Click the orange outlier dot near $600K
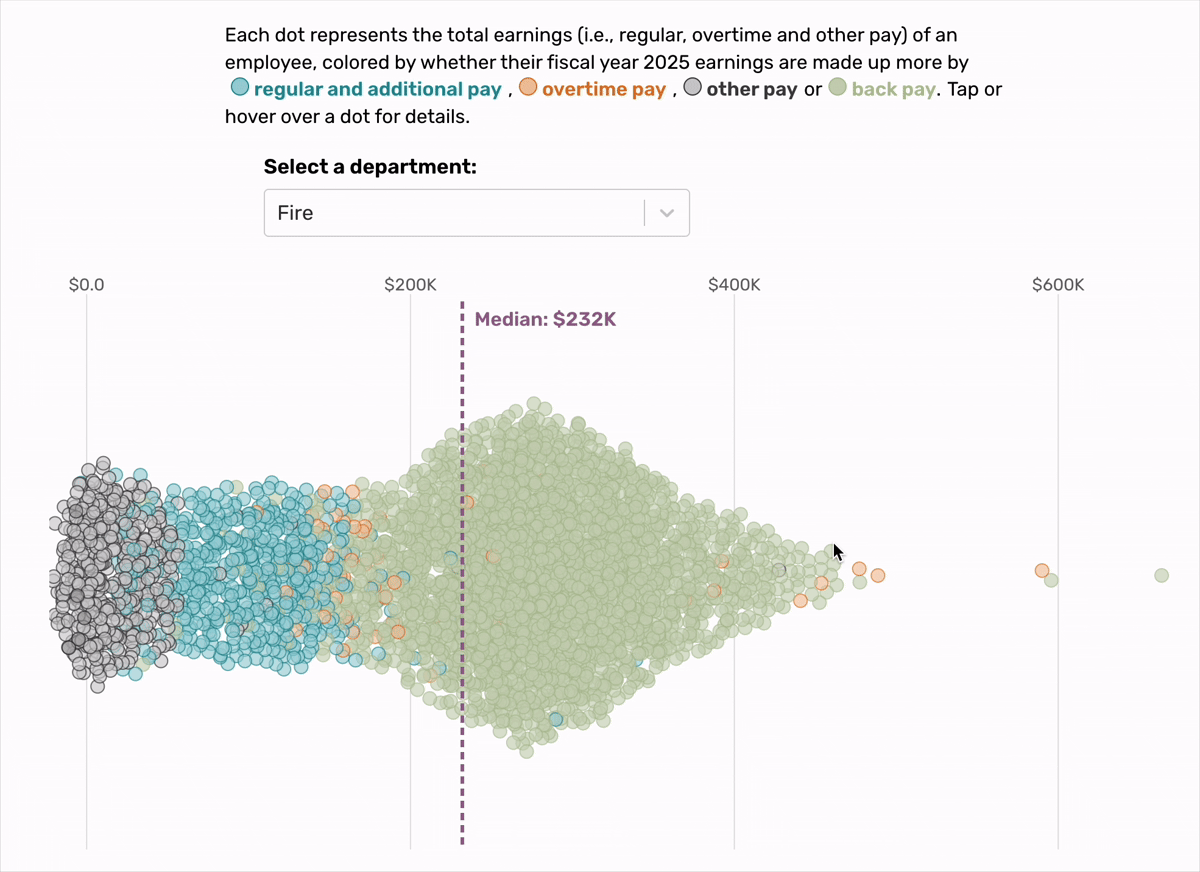This screenshot has height=872, width=1200. (1042, 570)
